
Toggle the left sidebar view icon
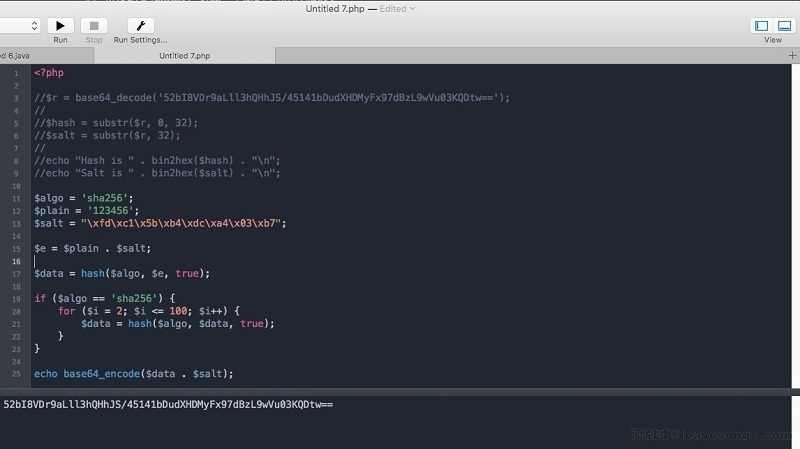(761, 25)
